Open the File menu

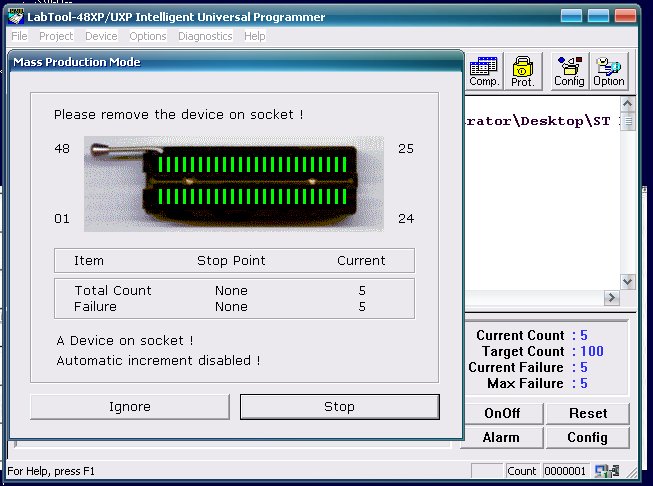click(19, 36)
